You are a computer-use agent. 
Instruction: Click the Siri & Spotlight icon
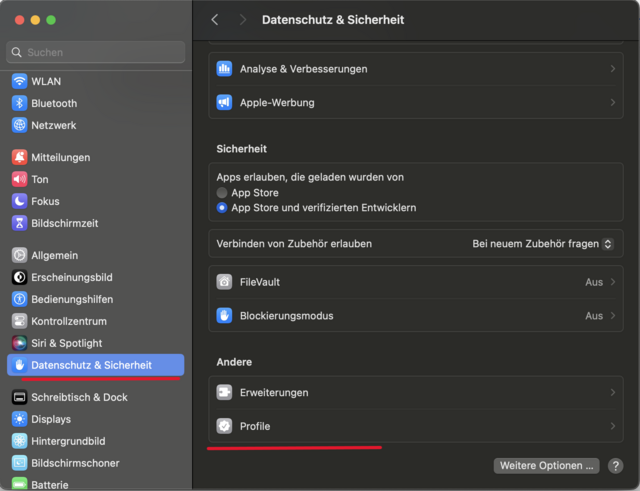point(20,343)
